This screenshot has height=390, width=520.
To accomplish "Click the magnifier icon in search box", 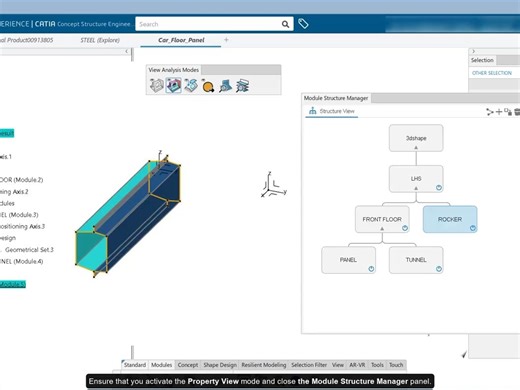I will (x=285, y=24).
